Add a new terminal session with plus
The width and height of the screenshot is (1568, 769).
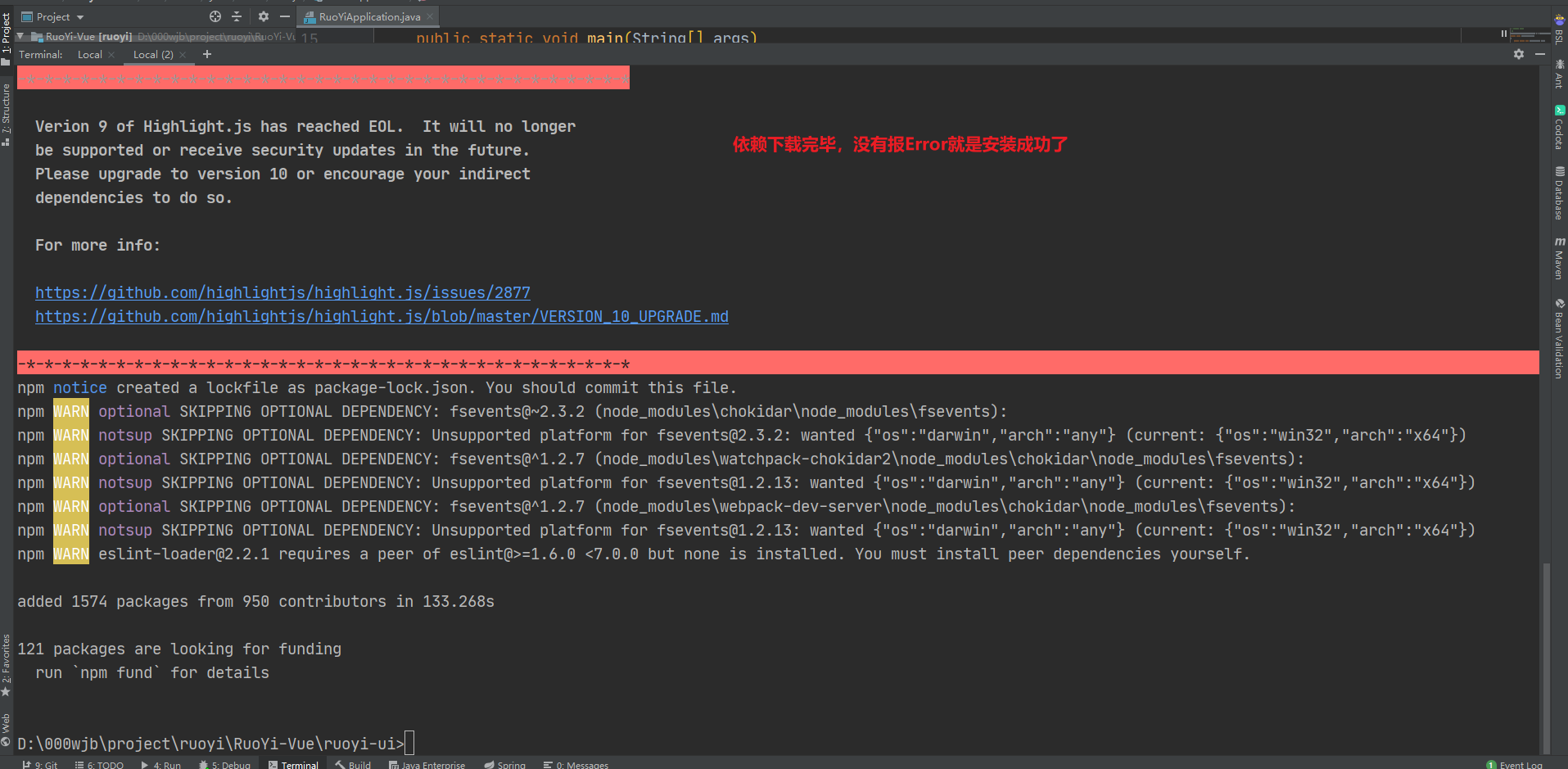(x=207, y=54)
